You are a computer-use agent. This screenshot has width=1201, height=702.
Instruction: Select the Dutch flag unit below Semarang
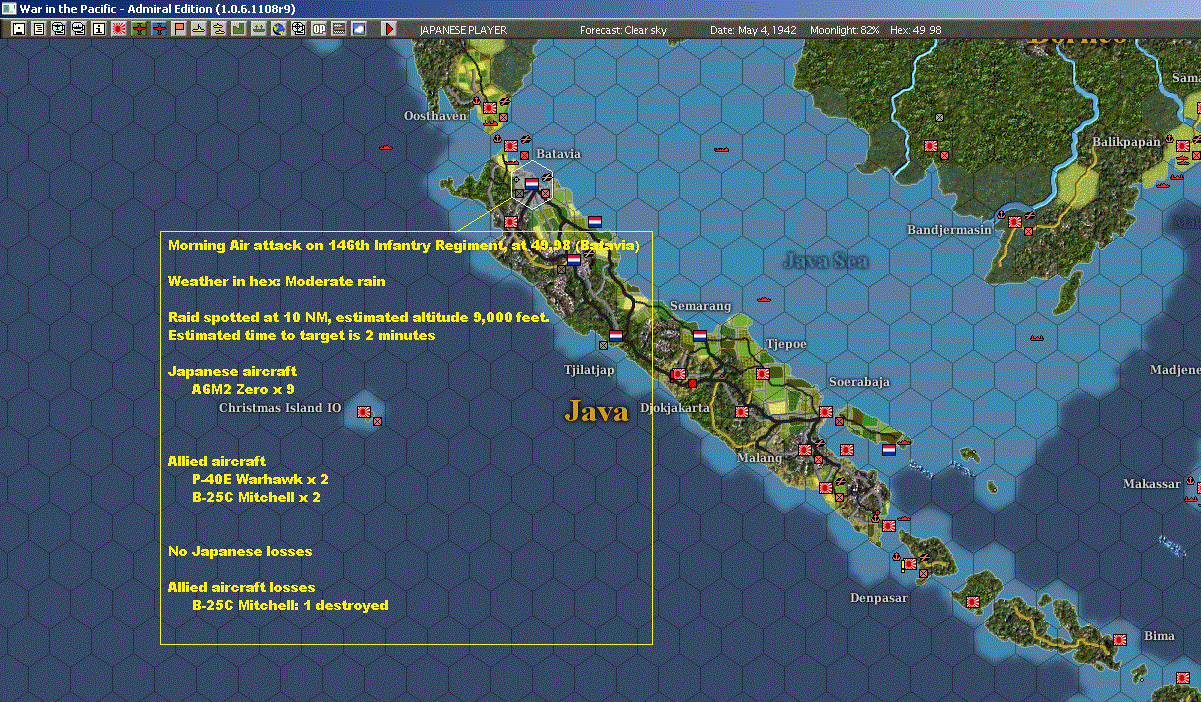pyautogui.click(x=700, y=336)
